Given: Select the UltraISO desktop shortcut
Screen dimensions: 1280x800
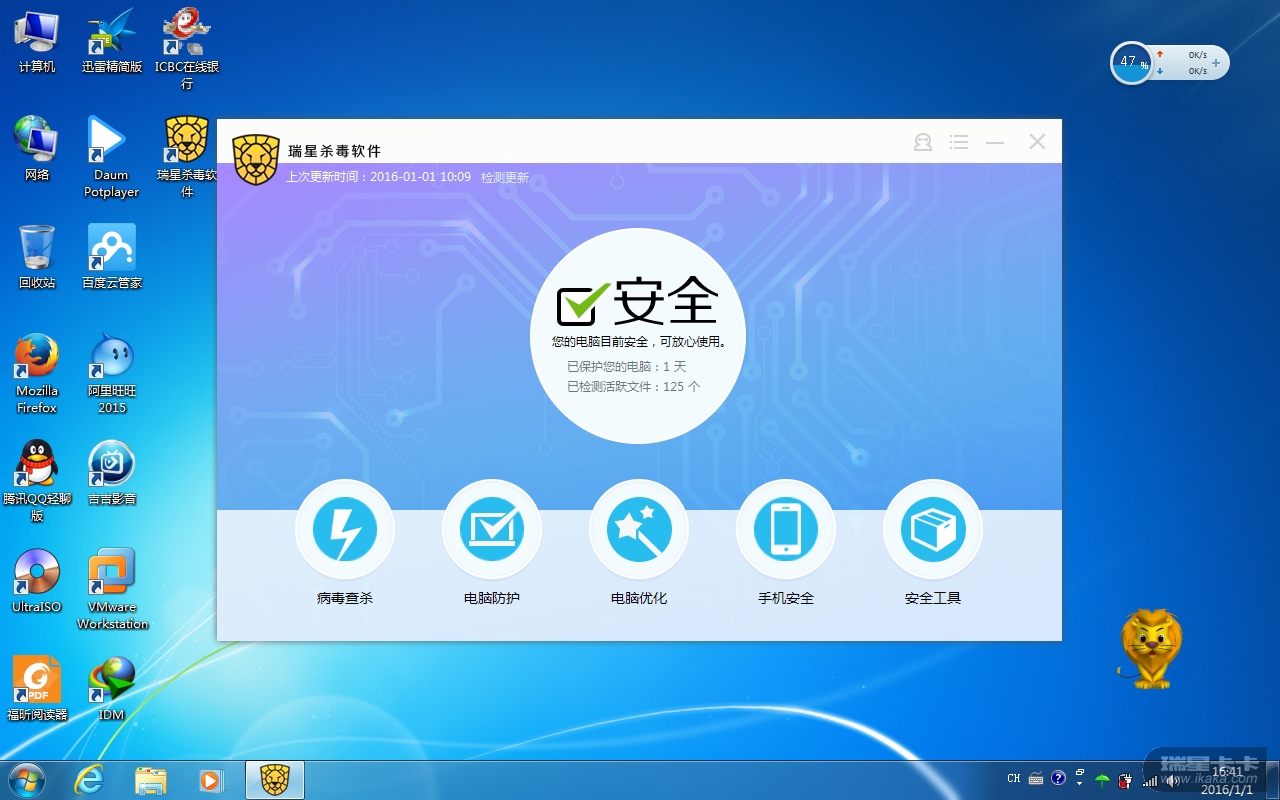Looking at the screenshot, I should pyautogui.click(x=37, y=581).
